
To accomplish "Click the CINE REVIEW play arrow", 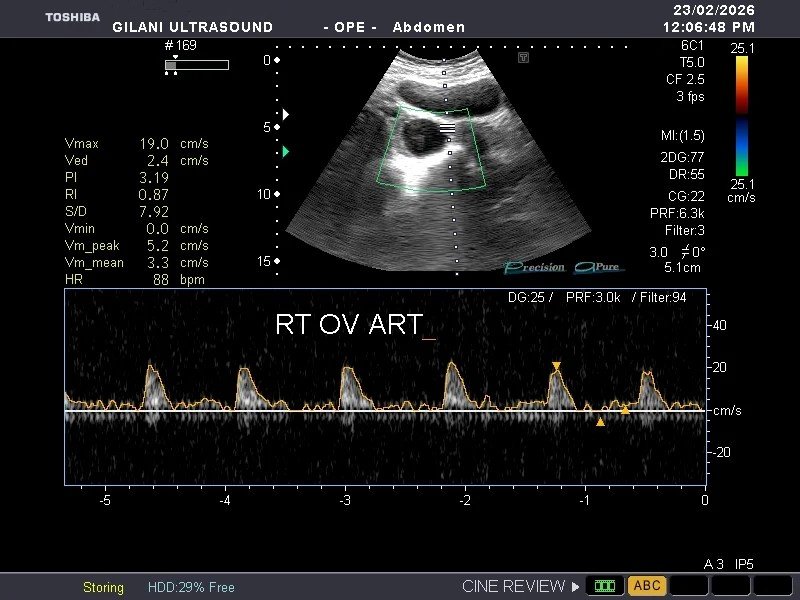I will [x=576, y=586].
